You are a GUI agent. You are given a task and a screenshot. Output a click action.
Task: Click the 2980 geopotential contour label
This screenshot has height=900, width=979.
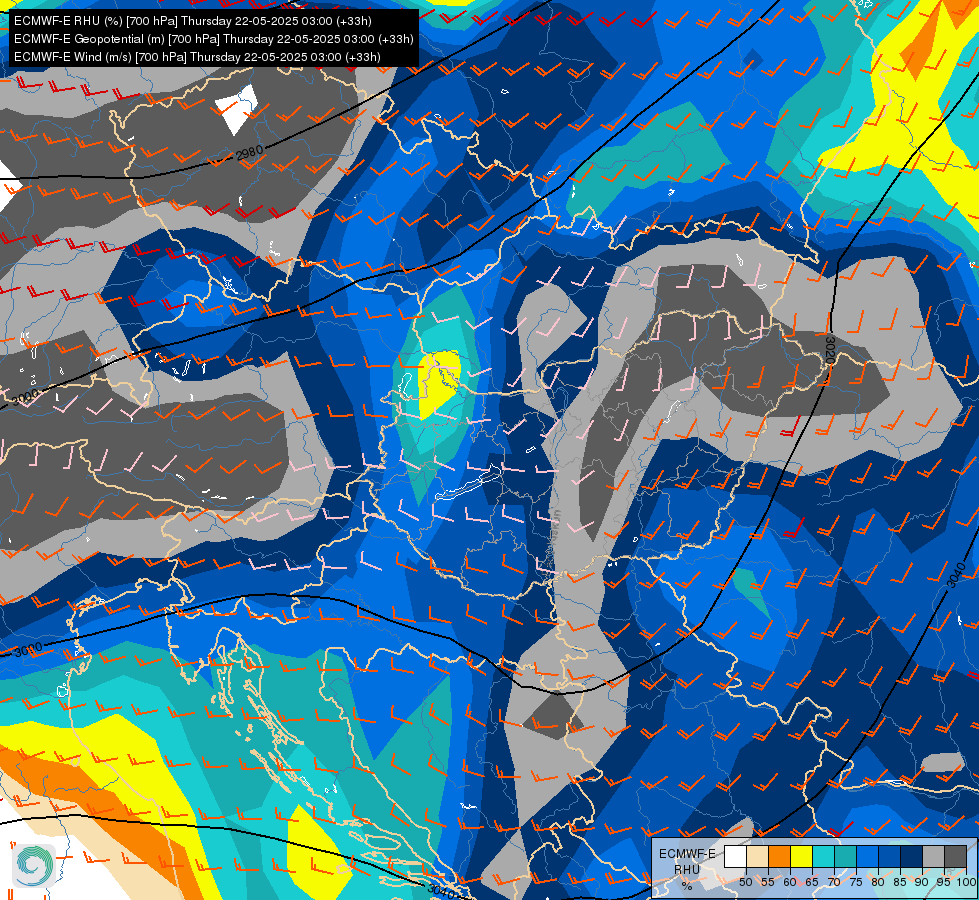coord(250,153)
